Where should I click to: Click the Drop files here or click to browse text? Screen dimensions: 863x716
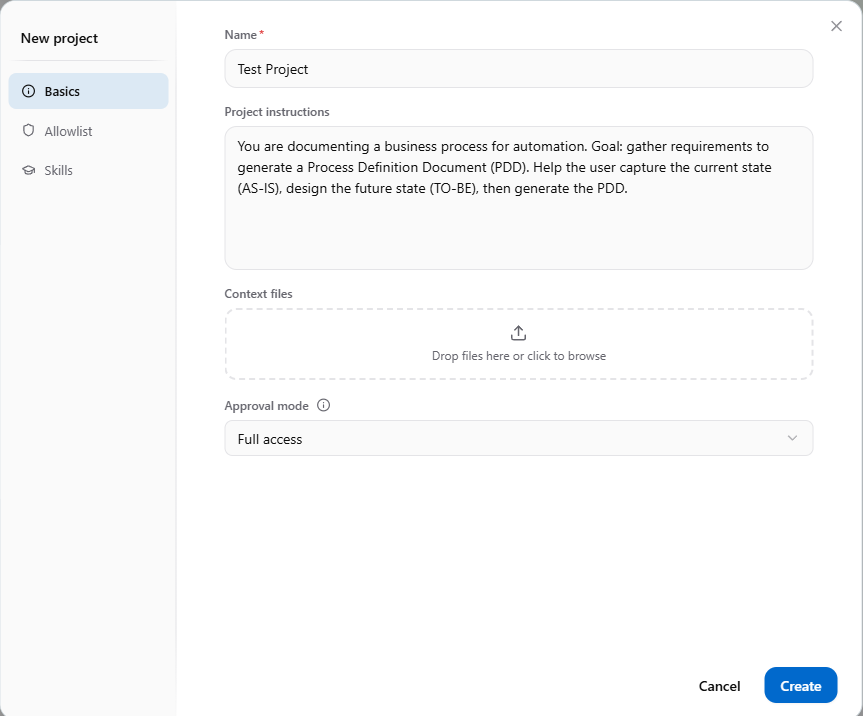[x=518, y=356]
